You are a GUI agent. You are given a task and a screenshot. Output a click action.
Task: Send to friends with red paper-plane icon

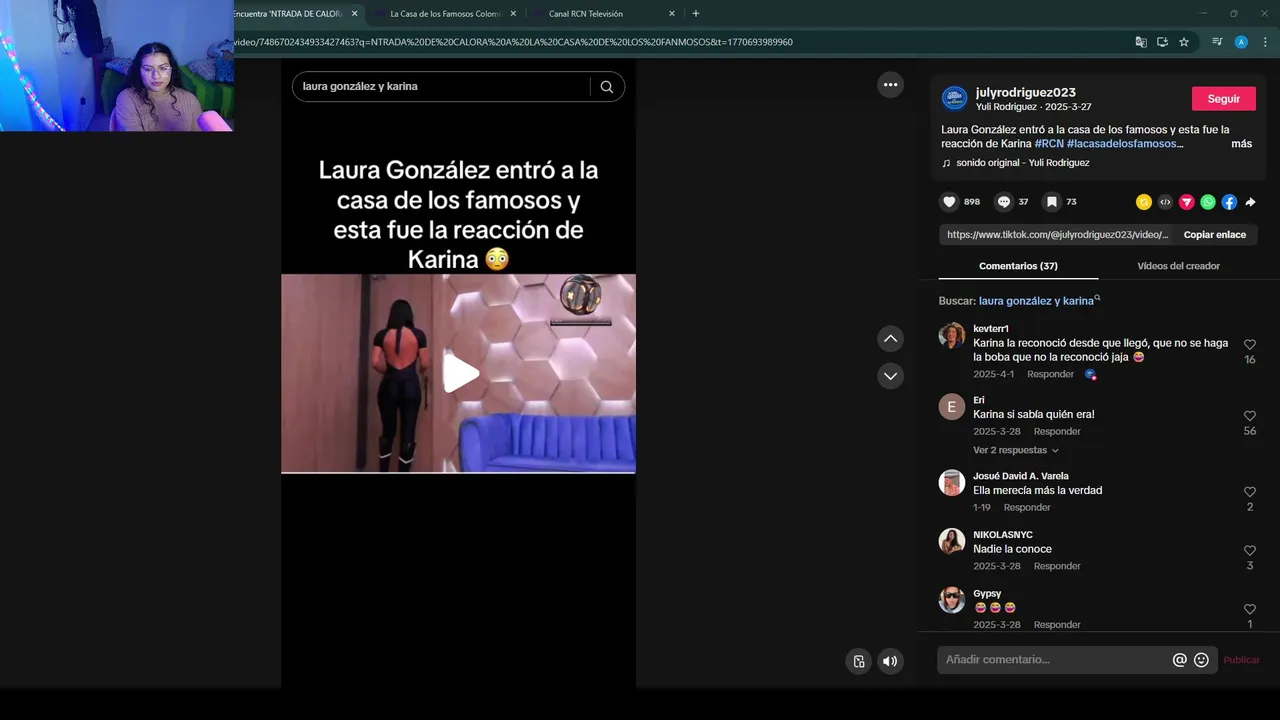tap(1187, 202)
